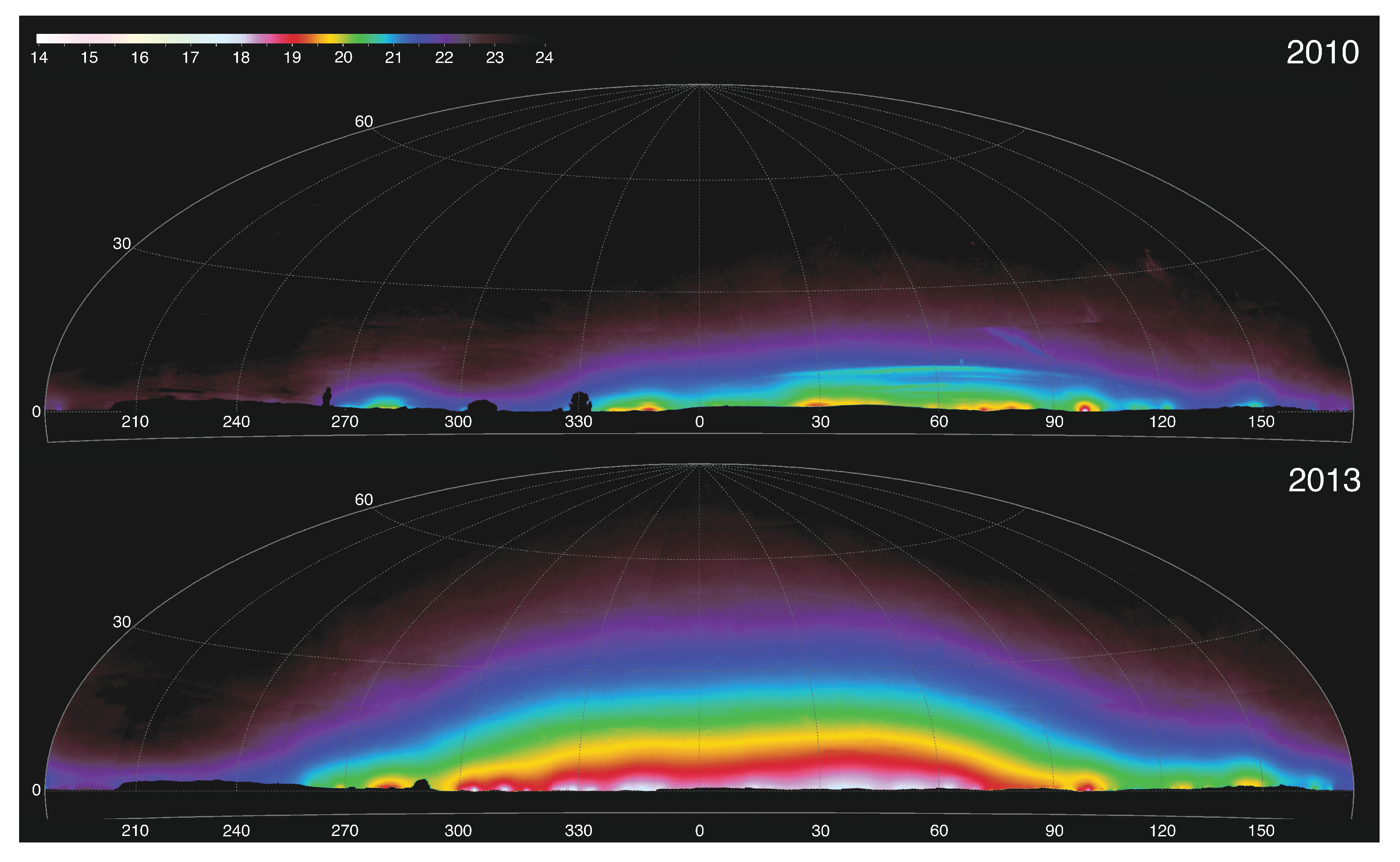Click azimuth 330 label in the 2013 panel

click(578, 831)
